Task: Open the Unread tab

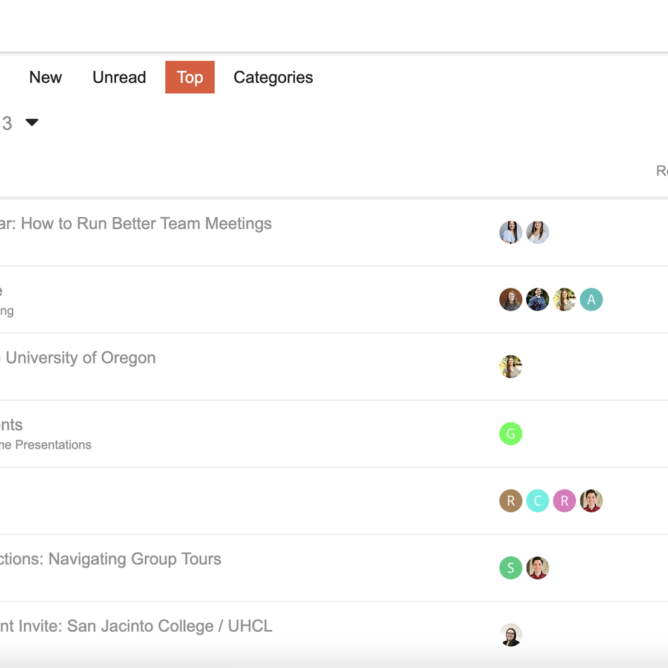Action: point(119,77)
